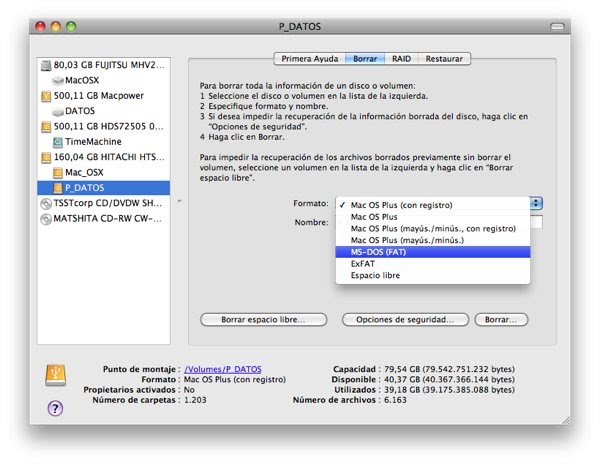600x465 pixels.
Task: Select the Mac_OSX volume row
Action: (104, 172)
